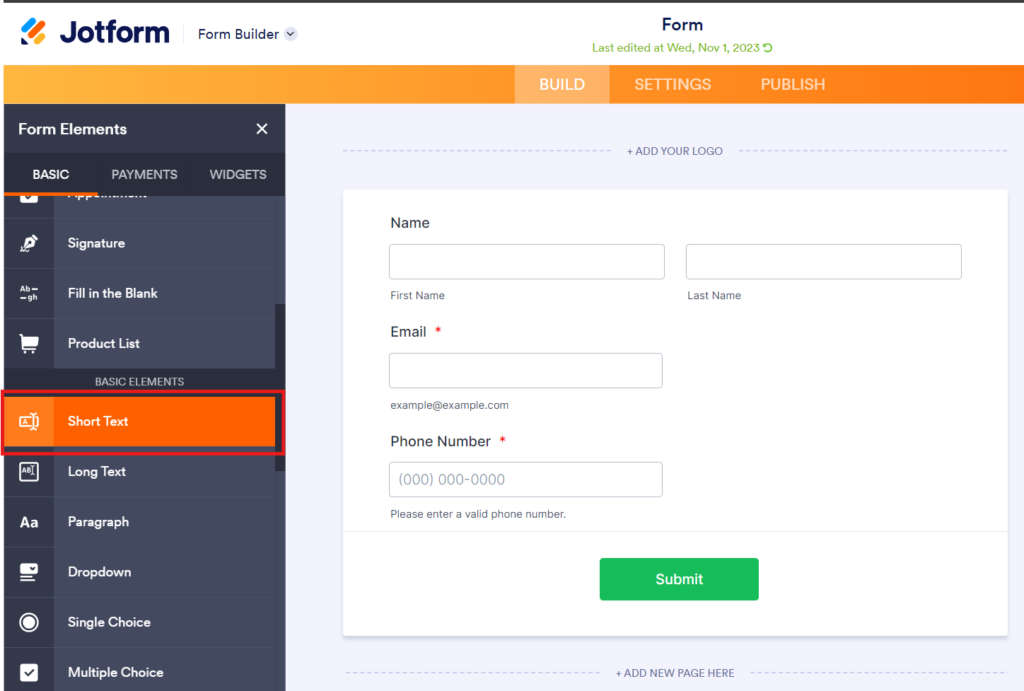Viewport: 1024px width, 691px height.
Task: Click the Long Text icon
Action: pos(29,472)
